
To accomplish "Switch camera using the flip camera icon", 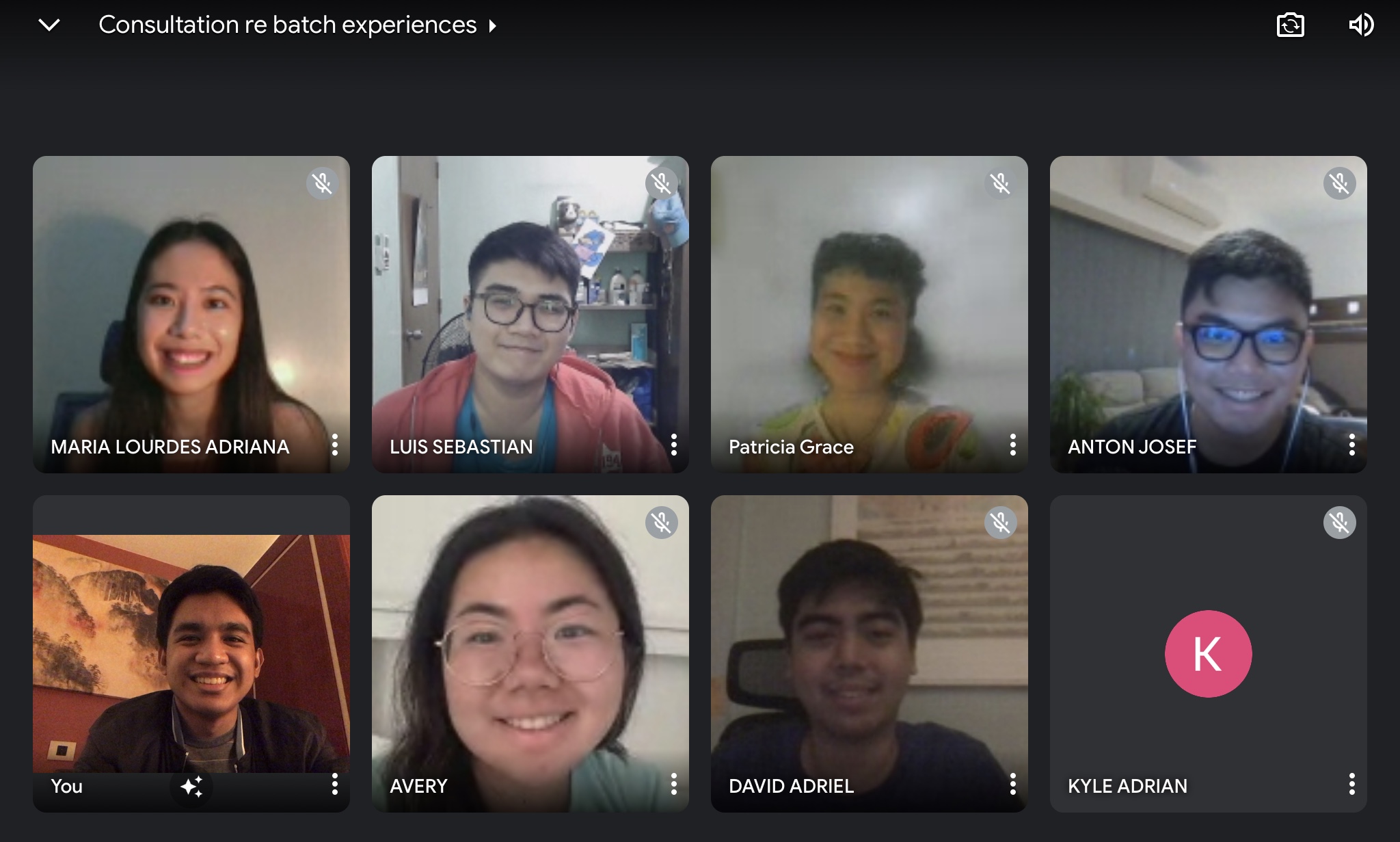I will 1291,25.
